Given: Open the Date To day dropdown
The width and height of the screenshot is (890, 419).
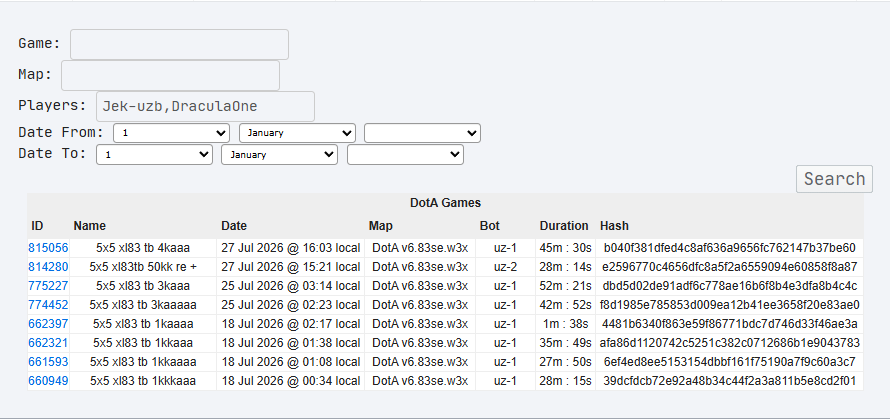Looking at the screenshot, I should [x=154, y=154].
